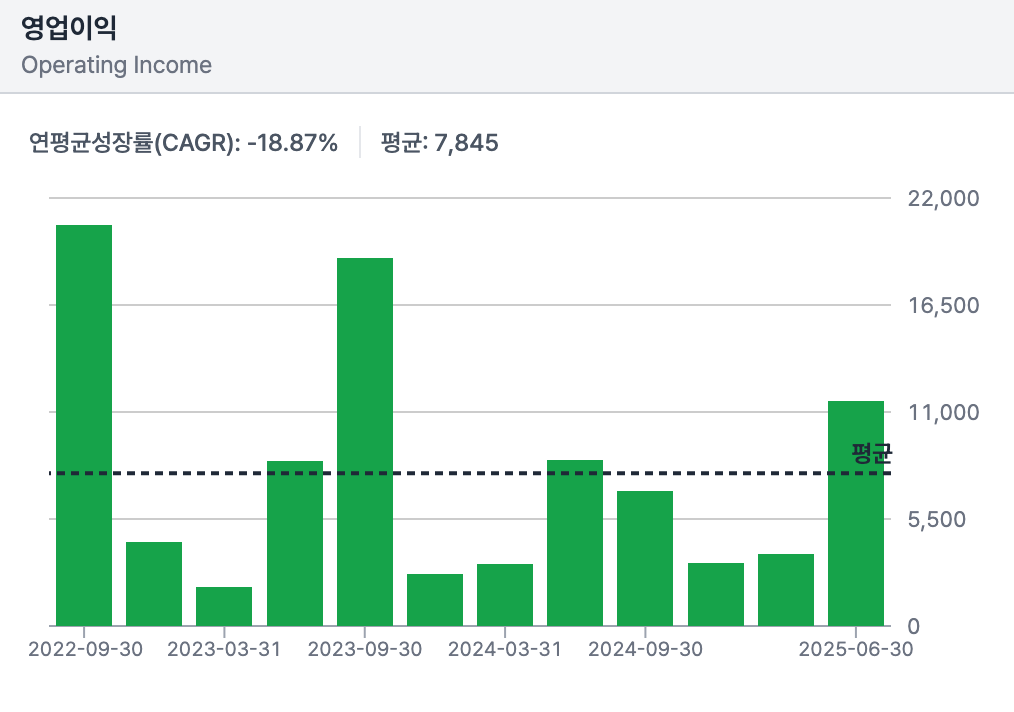Select the tallest bar after 2023-09-30 tick
Screen dimensions: 1014x712
(856, 513)
